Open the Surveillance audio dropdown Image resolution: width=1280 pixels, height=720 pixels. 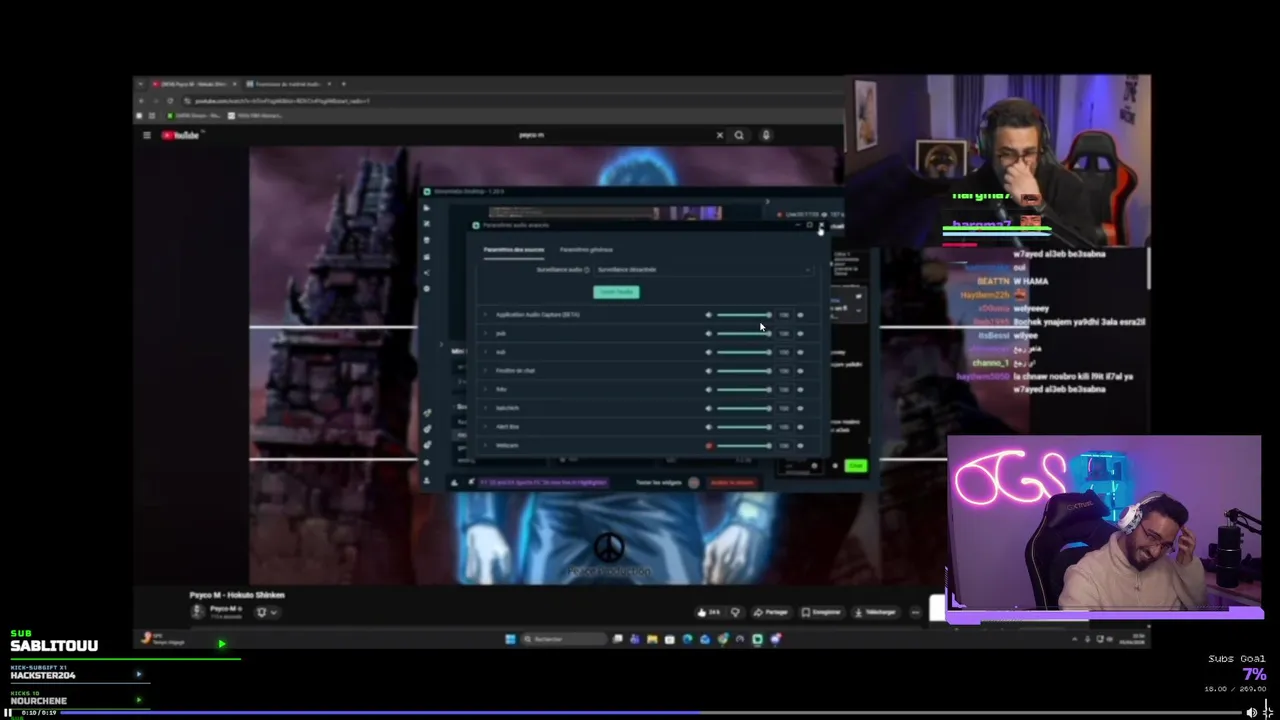click(x=704, y=270)
